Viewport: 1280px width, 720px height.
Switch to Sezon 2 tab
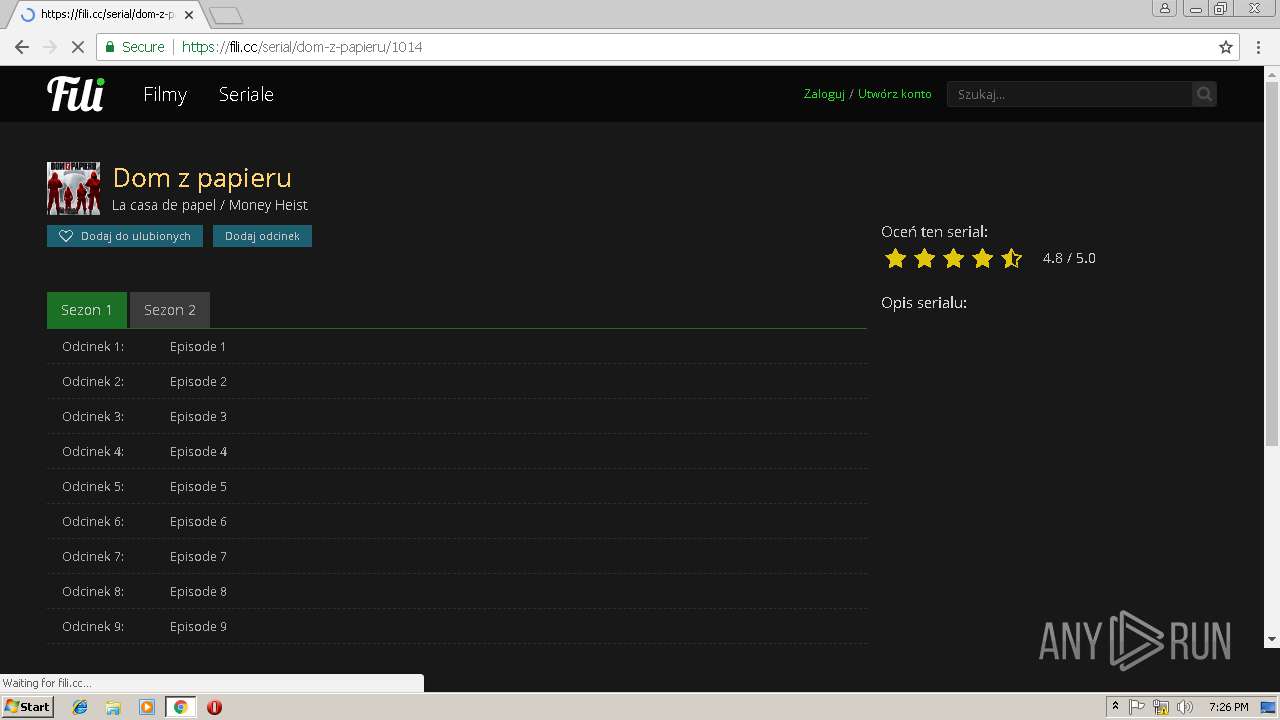click(x=170, y=310)
